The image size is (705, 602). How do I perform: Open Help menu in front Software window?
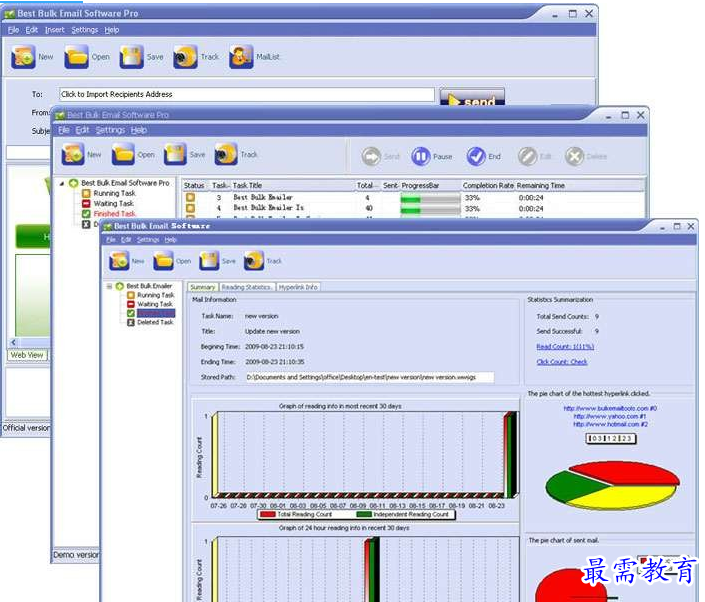pyautogui.click(x=170, y=240)
